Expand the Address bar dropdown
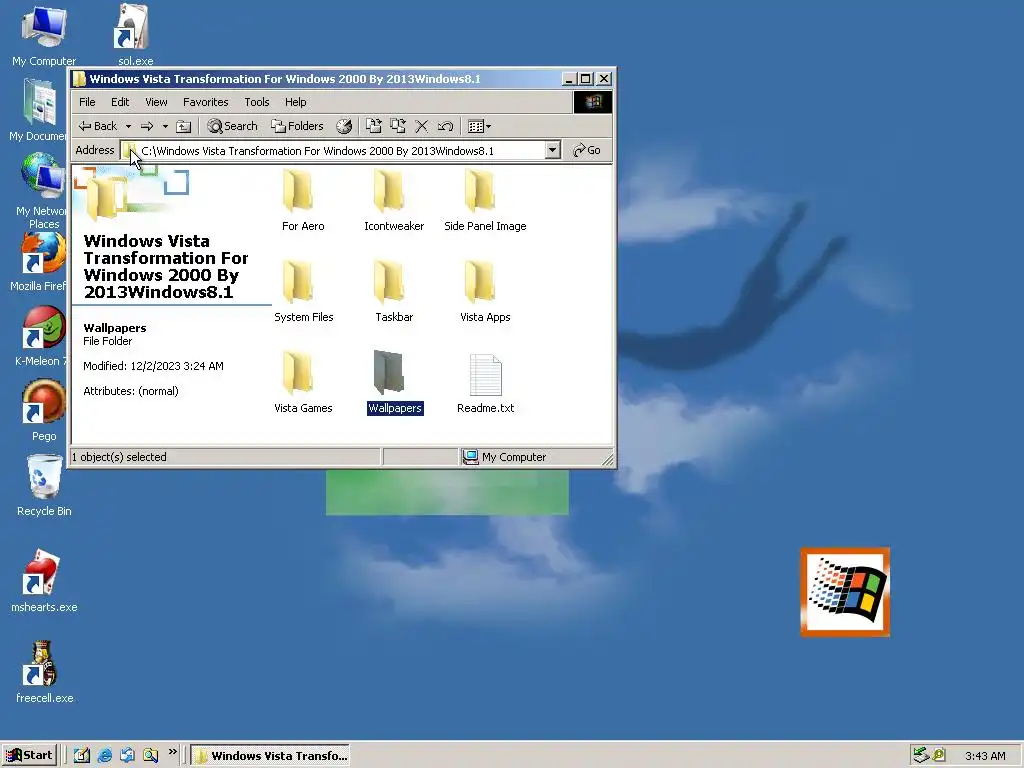This screenshot has width=1024, height=768. point(552,150)
